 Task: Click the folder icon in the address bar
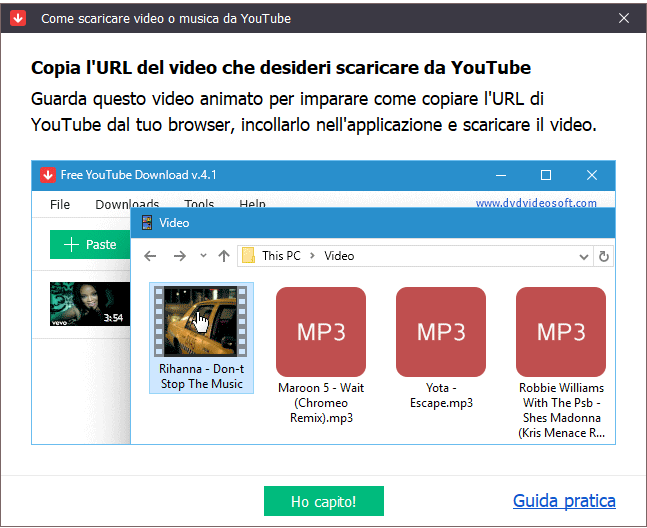click(248, 255)
